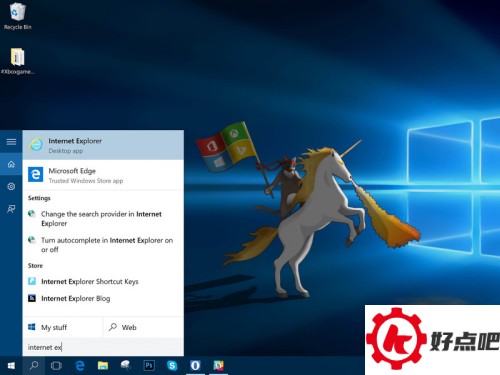
Task: Click the Internet Explorer icon in top result
Action: pos(35,145)
